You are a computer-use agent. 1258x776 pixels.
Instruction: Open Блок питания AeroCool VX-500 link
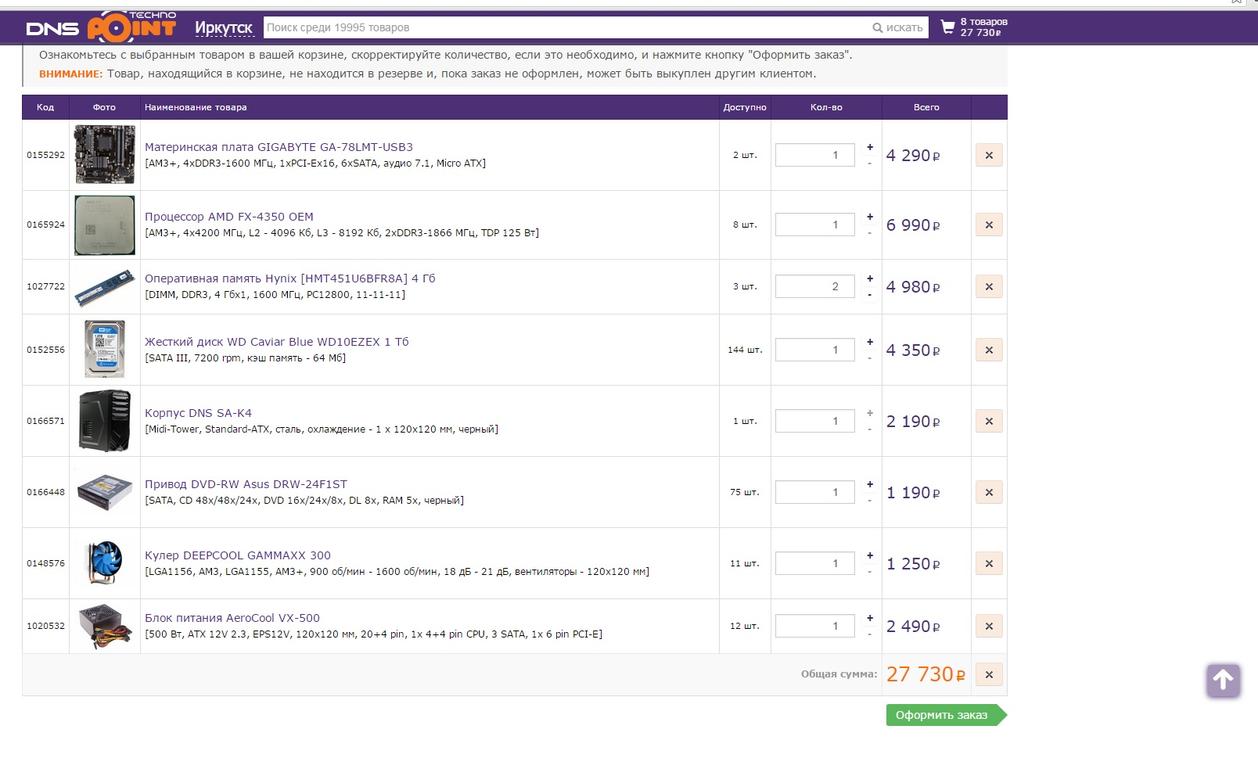232,618
